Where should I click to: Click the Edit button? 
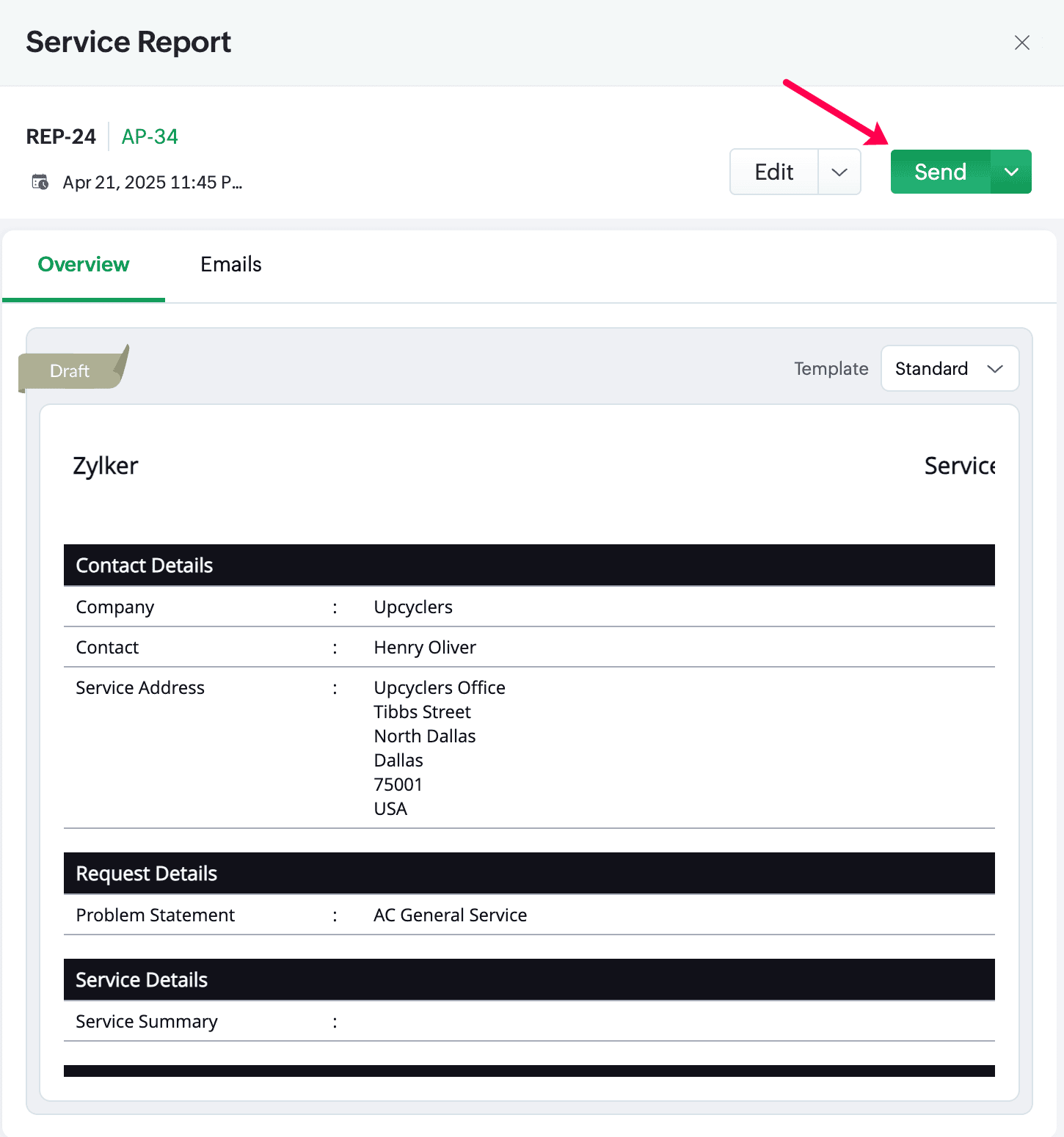tap(773, 172)
